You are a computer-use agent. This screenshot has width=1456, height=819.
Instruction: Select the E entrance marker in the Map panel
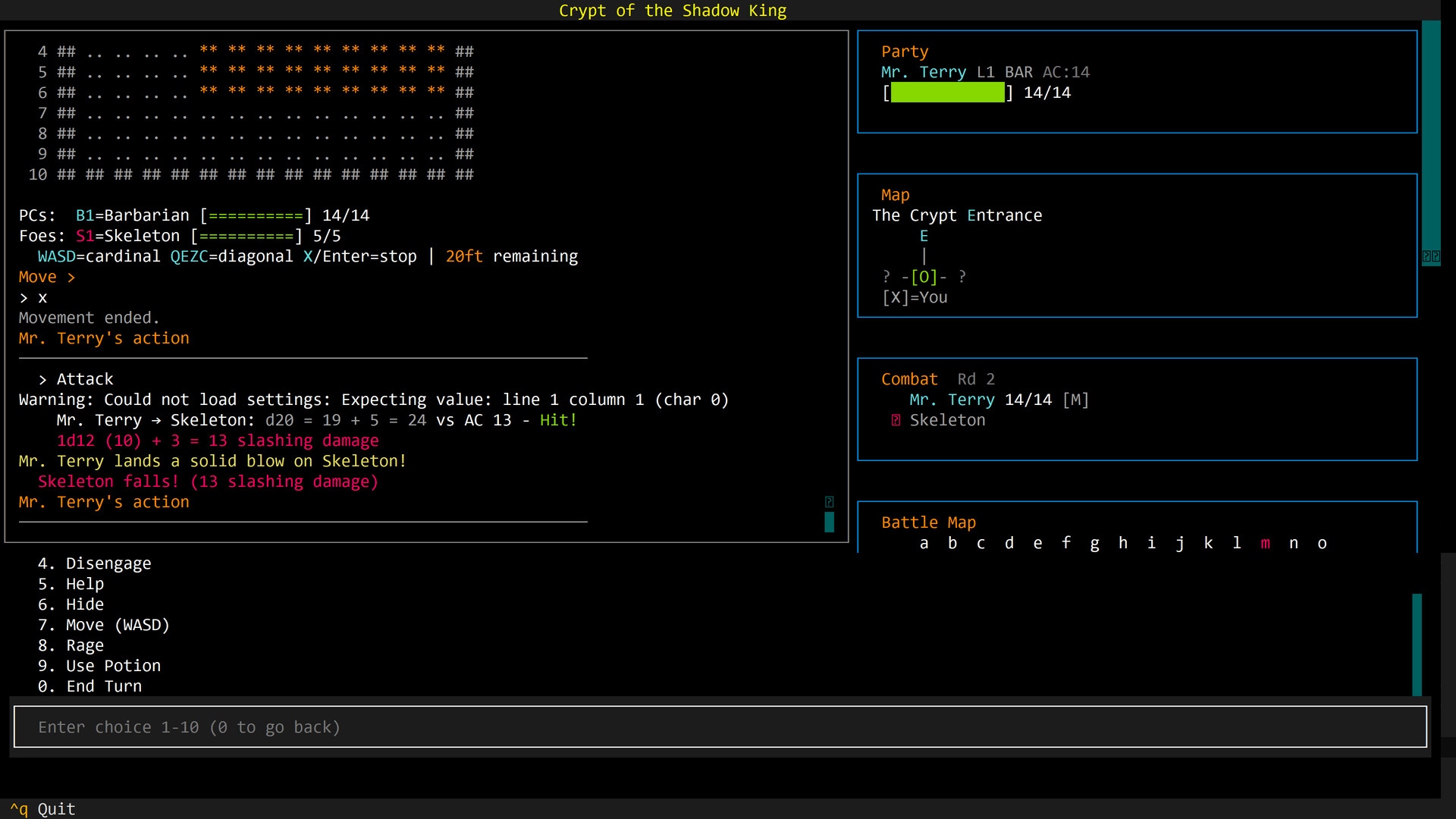tap(924, 235)
